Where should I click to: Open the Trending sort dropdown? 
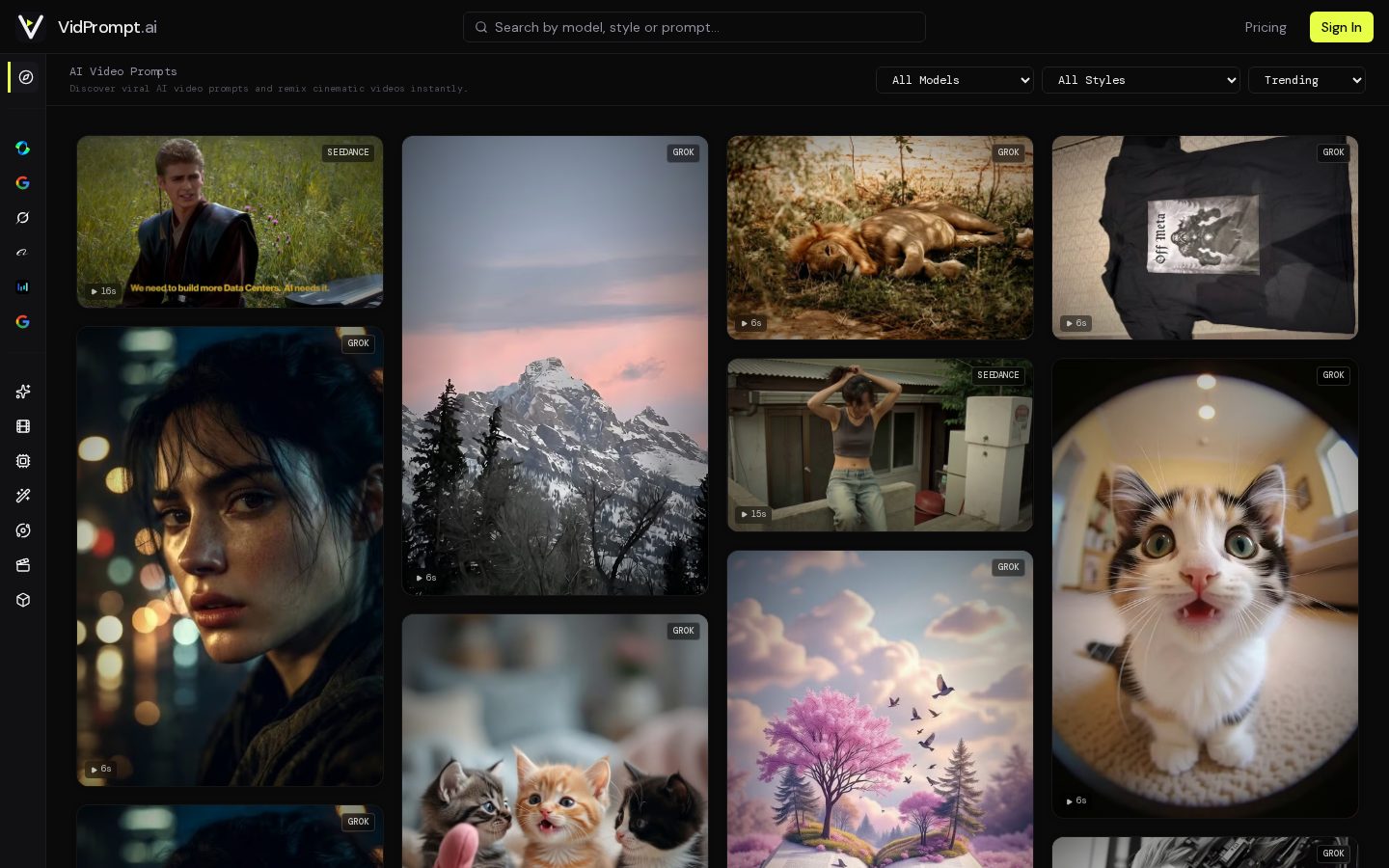coord(1306,80)
